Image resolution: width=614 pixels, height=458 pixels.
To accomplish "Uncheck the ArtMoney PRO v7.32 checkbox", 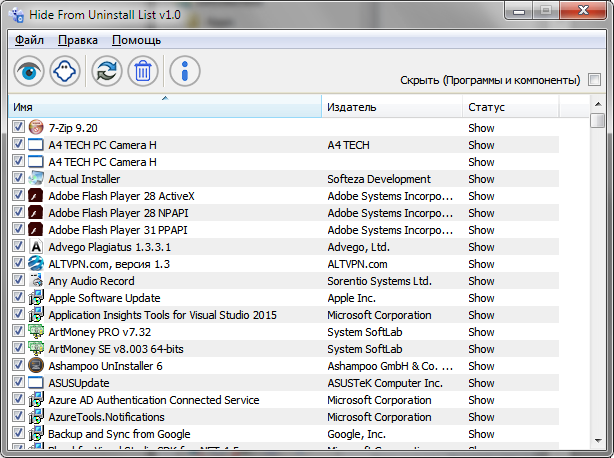I will 18,331.
